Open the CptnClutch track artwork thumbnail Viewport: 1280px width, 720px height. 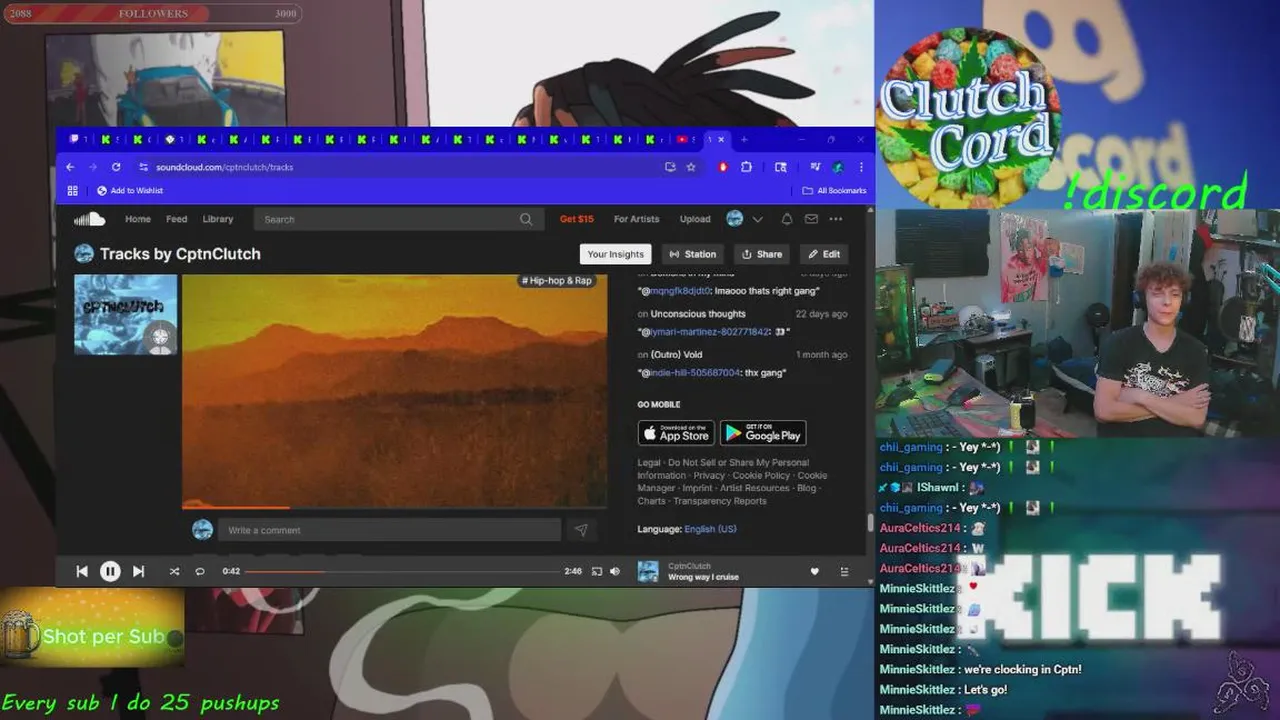[126, 314]
